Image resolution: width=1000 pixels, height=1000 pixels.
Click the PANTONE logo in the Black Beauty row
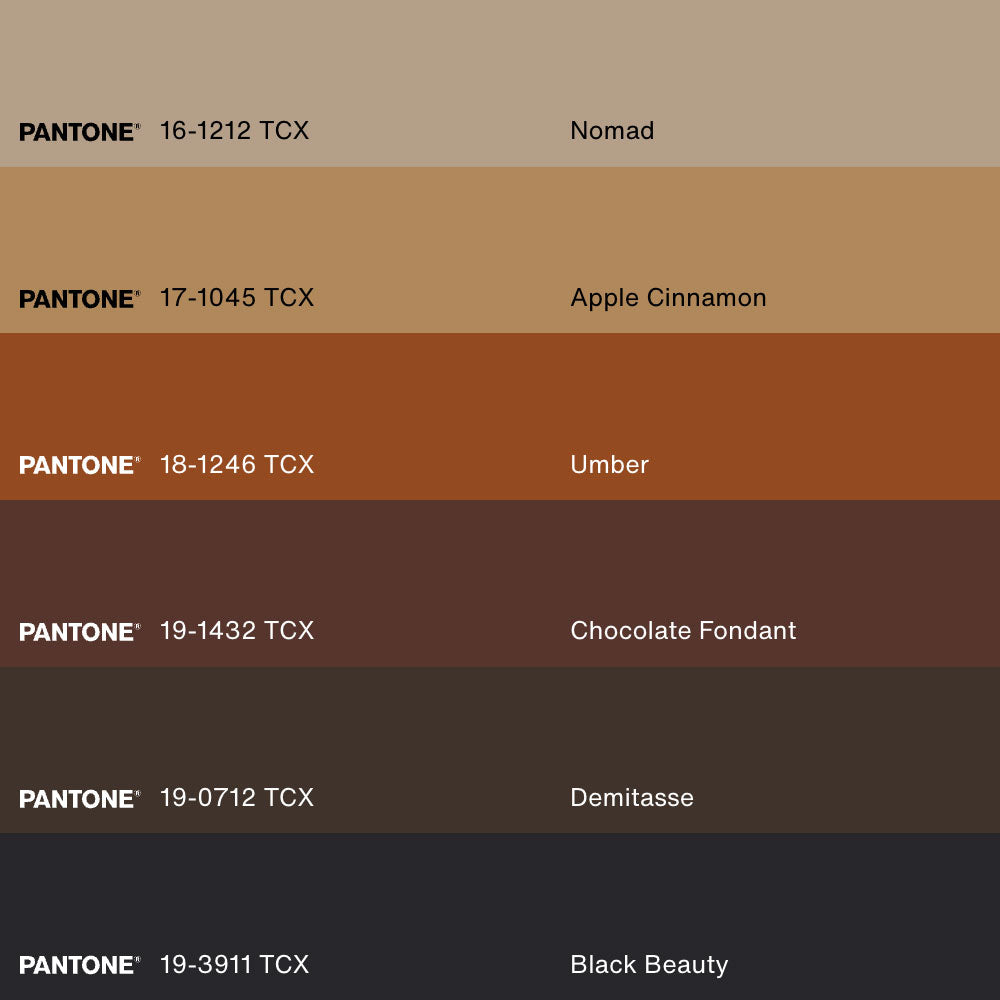point(79,965)
